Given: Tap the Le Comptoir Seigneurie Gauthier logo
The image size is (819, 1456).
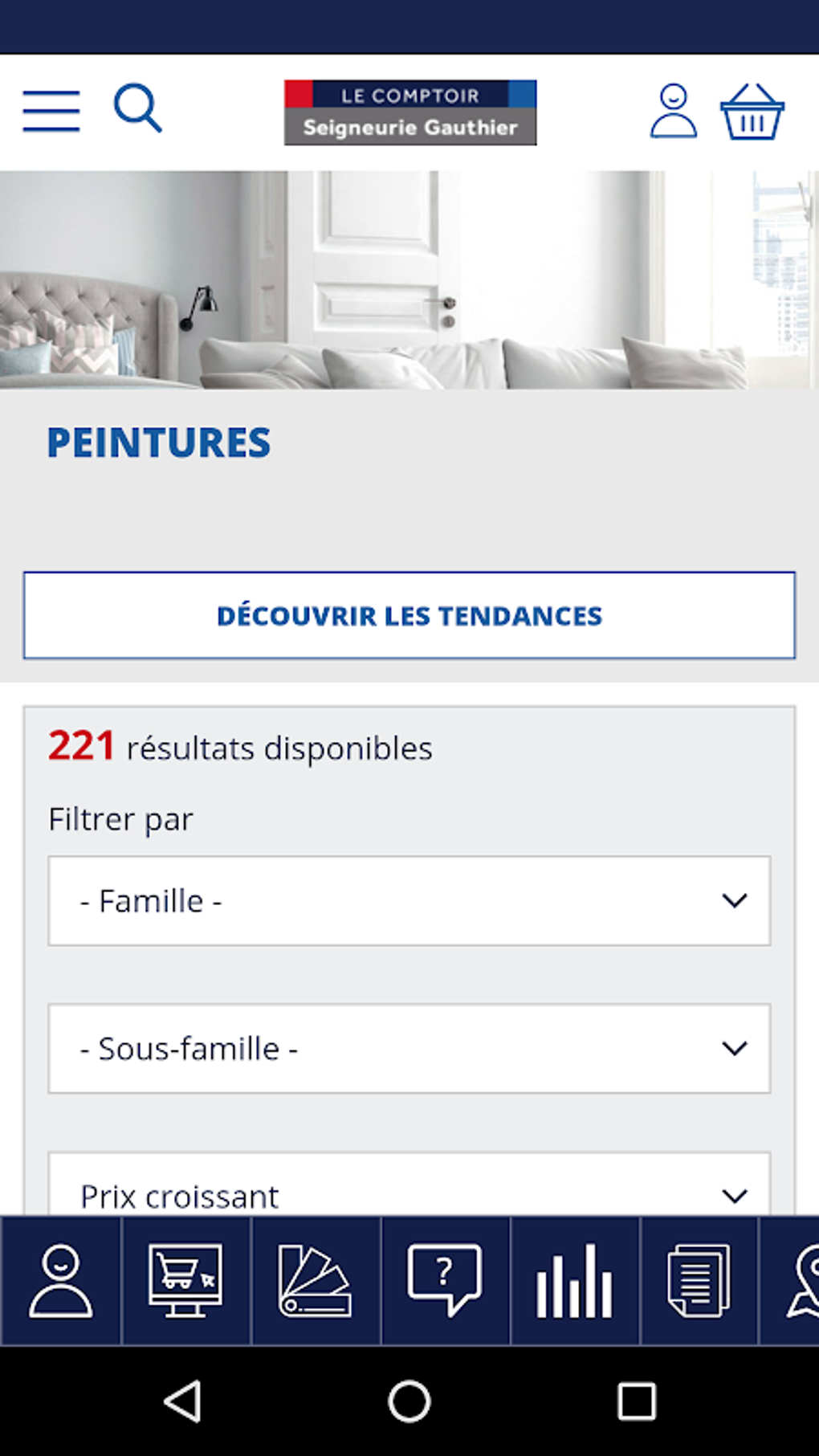Looking at the screenshot, I should pos(410,112).
